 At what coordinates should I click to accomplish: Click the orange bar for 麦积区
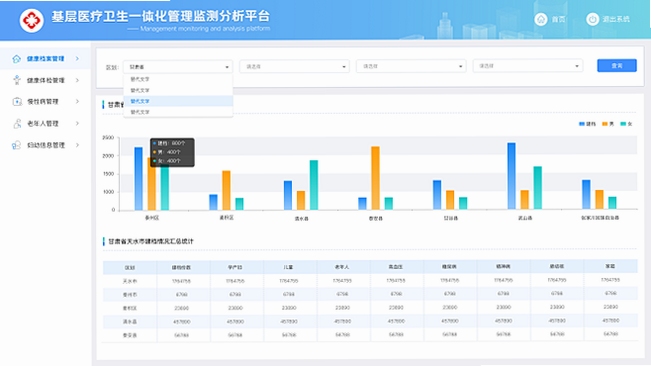pyautogui.click(x=226, y=190)
